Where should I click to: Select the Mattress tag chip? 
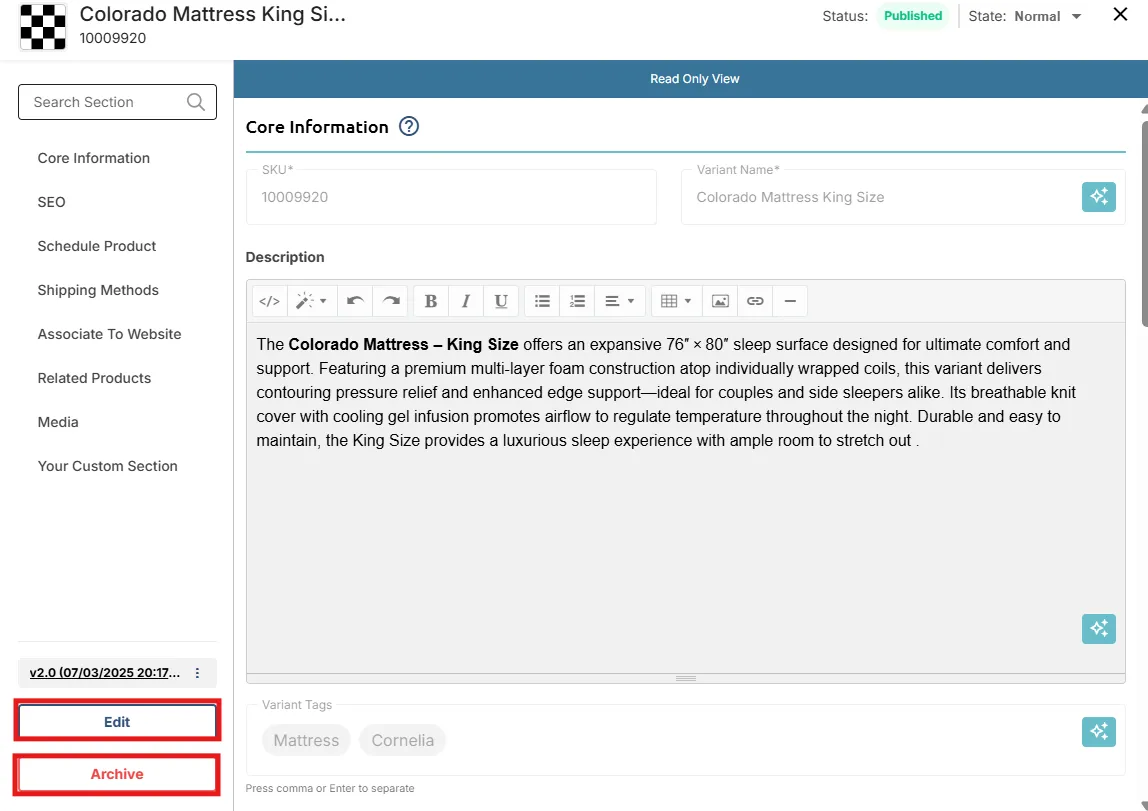(x=306, y=740)
